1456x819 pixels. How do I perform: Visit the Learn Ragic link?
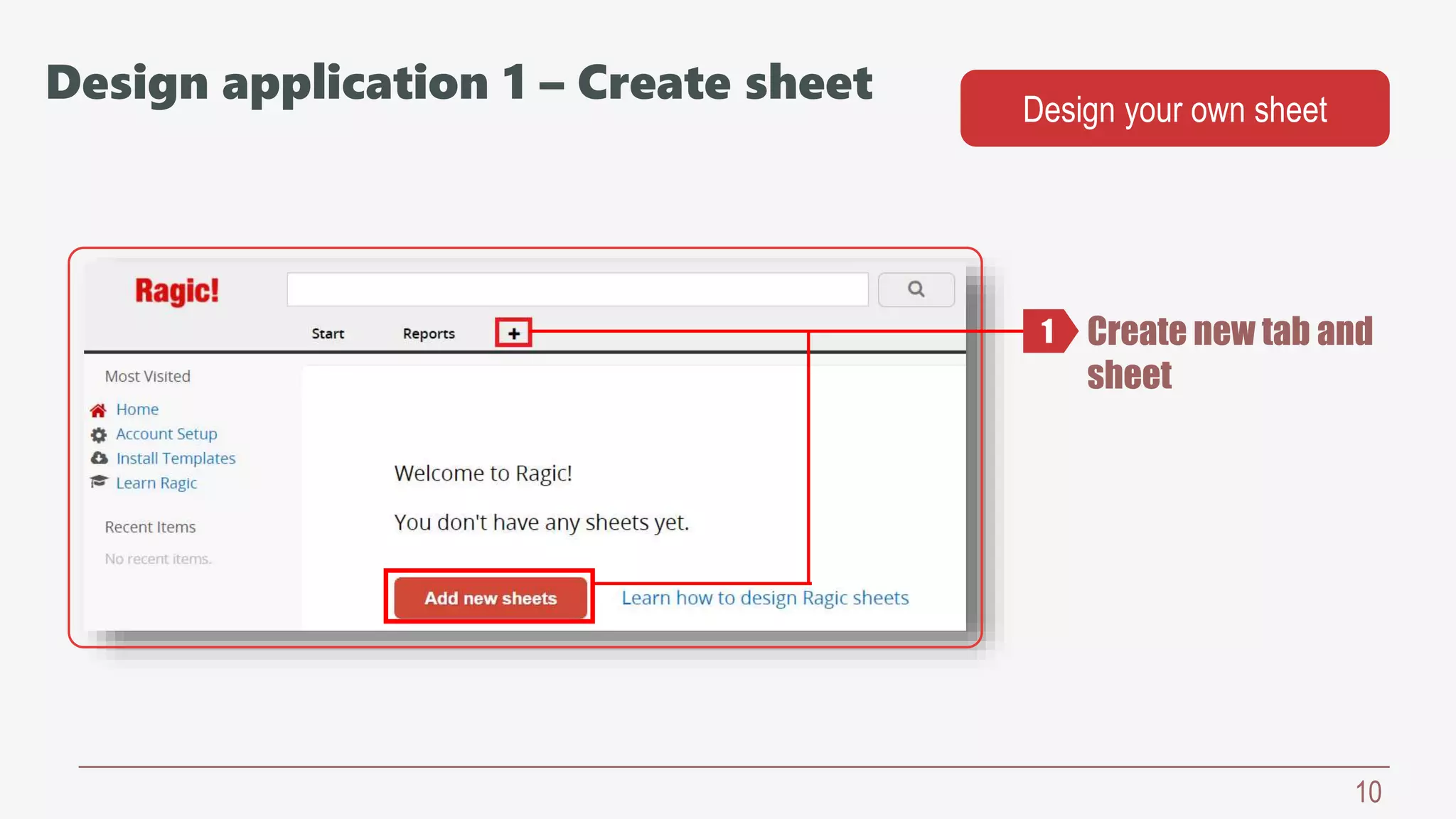[x=156, y=483]
